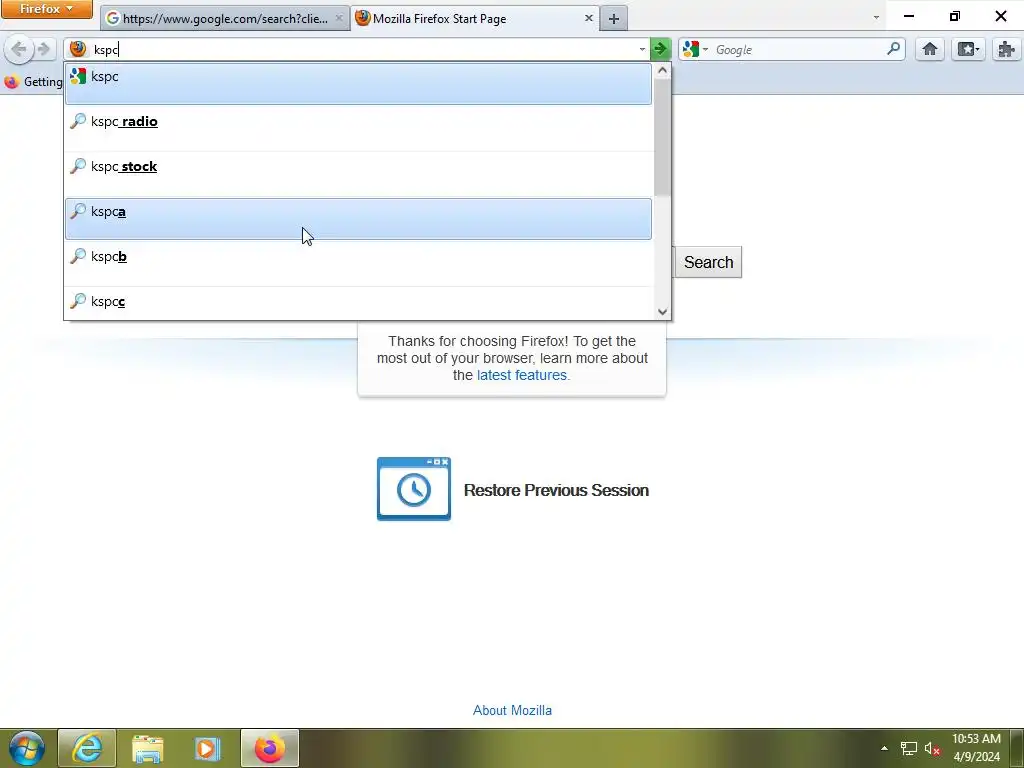The height and width of the screenshot is (768, 1024).
Task: Open the list all tabs dropdown arrow
Action: pos(876,18)
